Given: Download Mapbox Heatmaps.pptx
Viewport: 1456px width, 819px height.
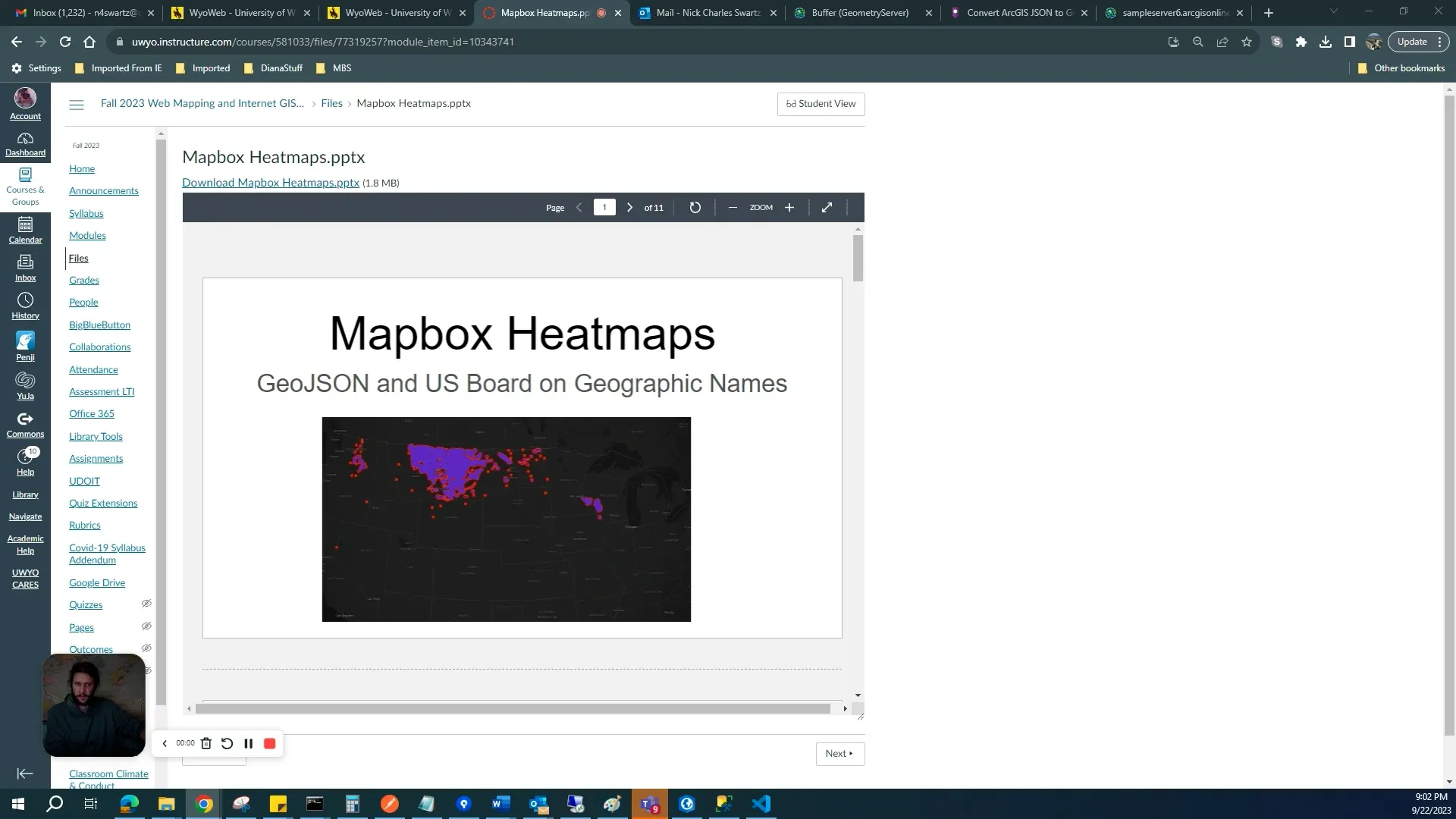Looking at the screenshot, I should click(271, 183).
